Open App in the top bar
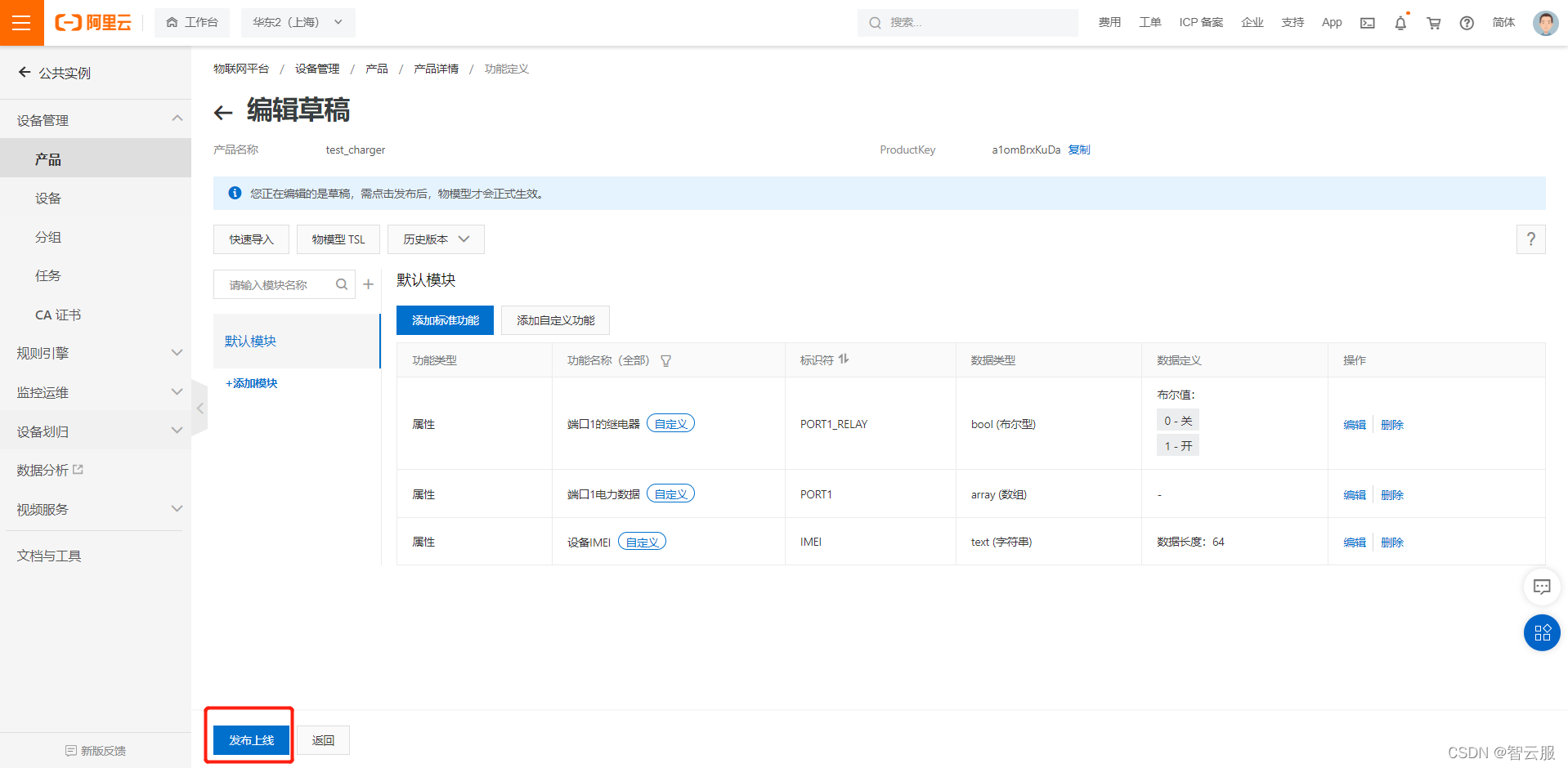Viewport: 1568px width, 768px height. [x=1332, y=23]
